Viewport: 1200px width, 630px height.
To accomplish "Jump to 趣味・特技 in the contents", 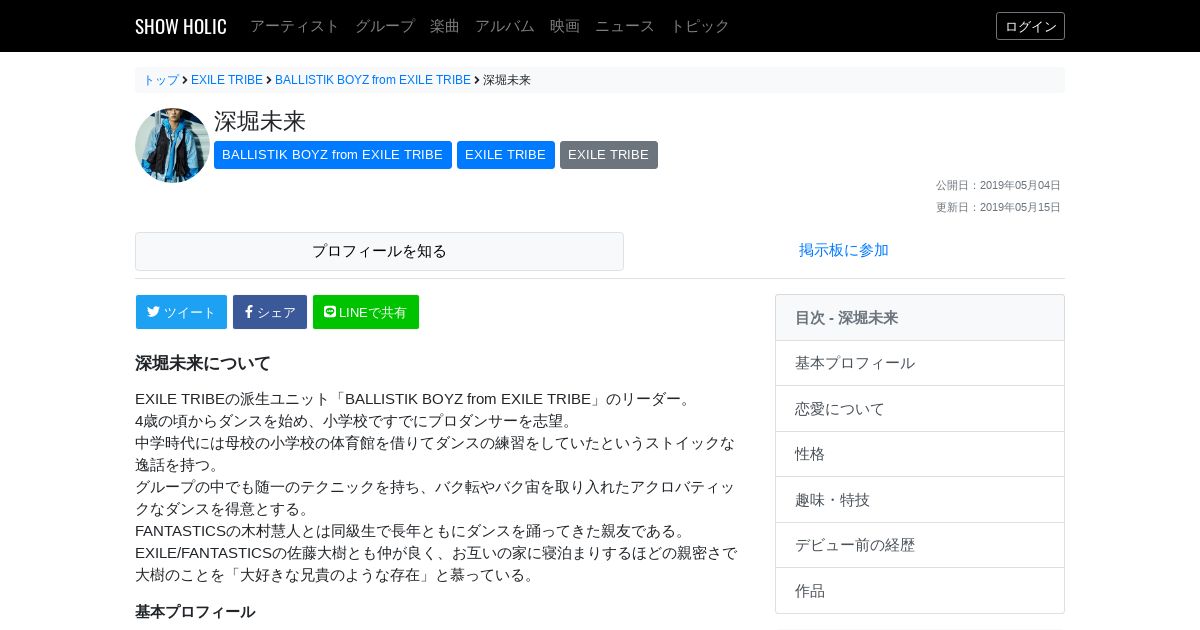I will [x=920, y=500].
